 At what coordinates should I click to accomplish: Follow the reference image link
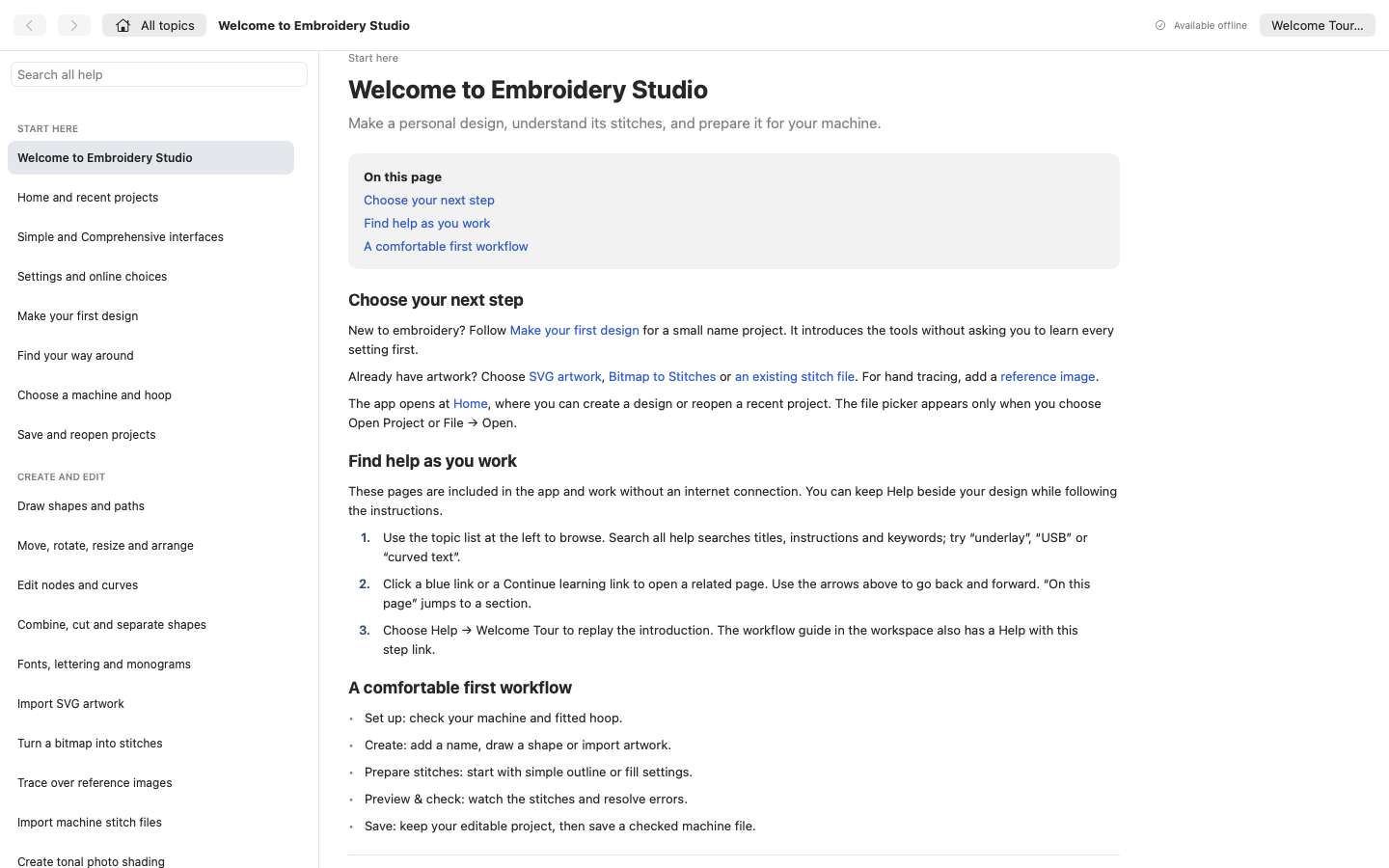tap(1048, 377)
